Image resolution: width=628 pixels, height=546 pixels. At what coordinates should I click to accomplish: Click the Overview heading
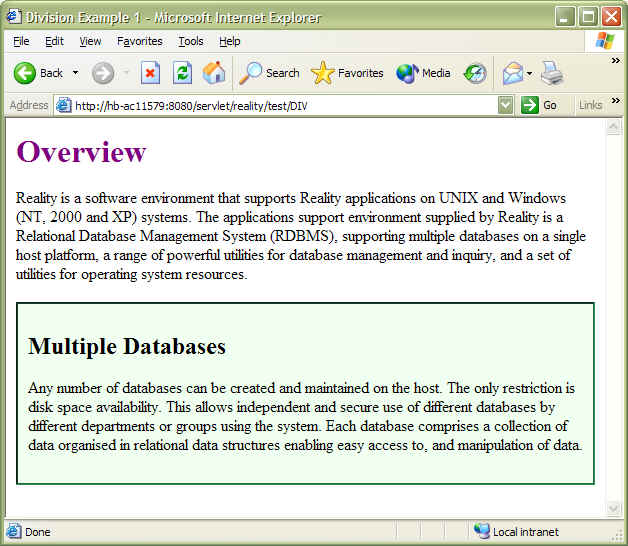point(81,152)
